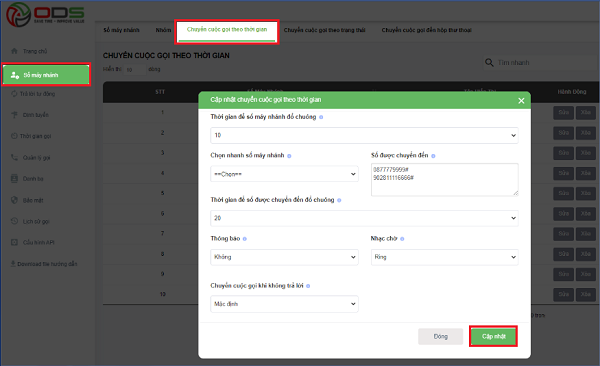Screen dimensions: 600x366
Task: Click the history icon next to Lịch sử gọi
Action: [x=14, y=221]
